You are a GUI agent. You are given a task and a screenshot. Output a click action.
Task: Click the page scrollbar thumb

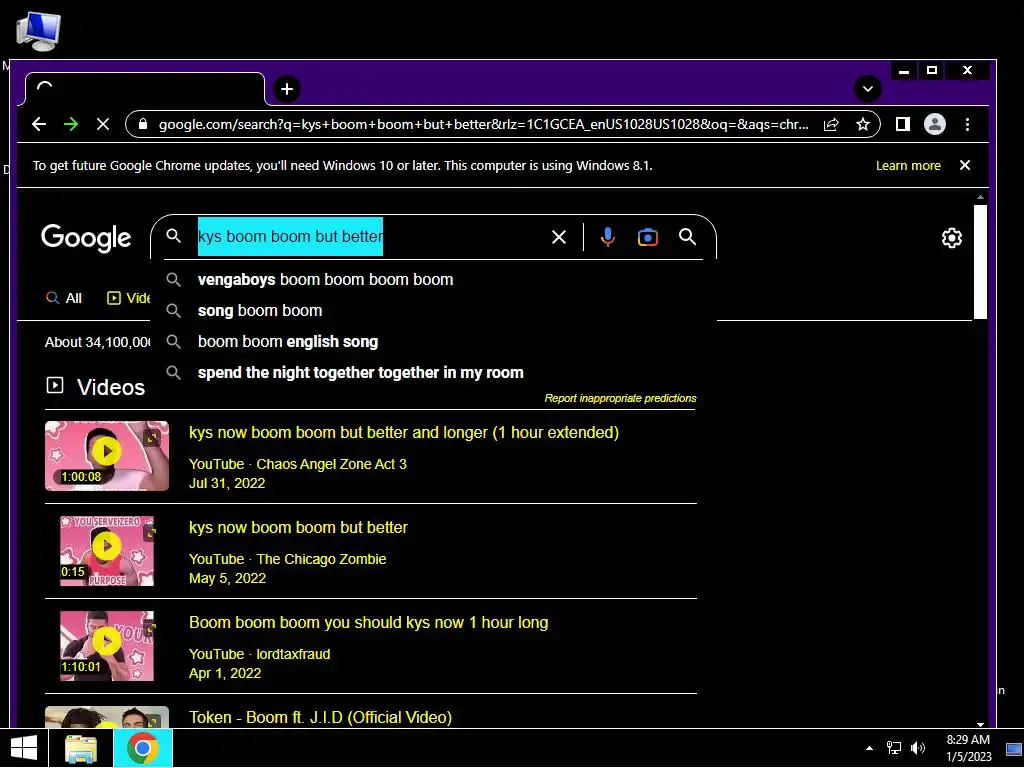pyautogui.click(x=980, y=262)
